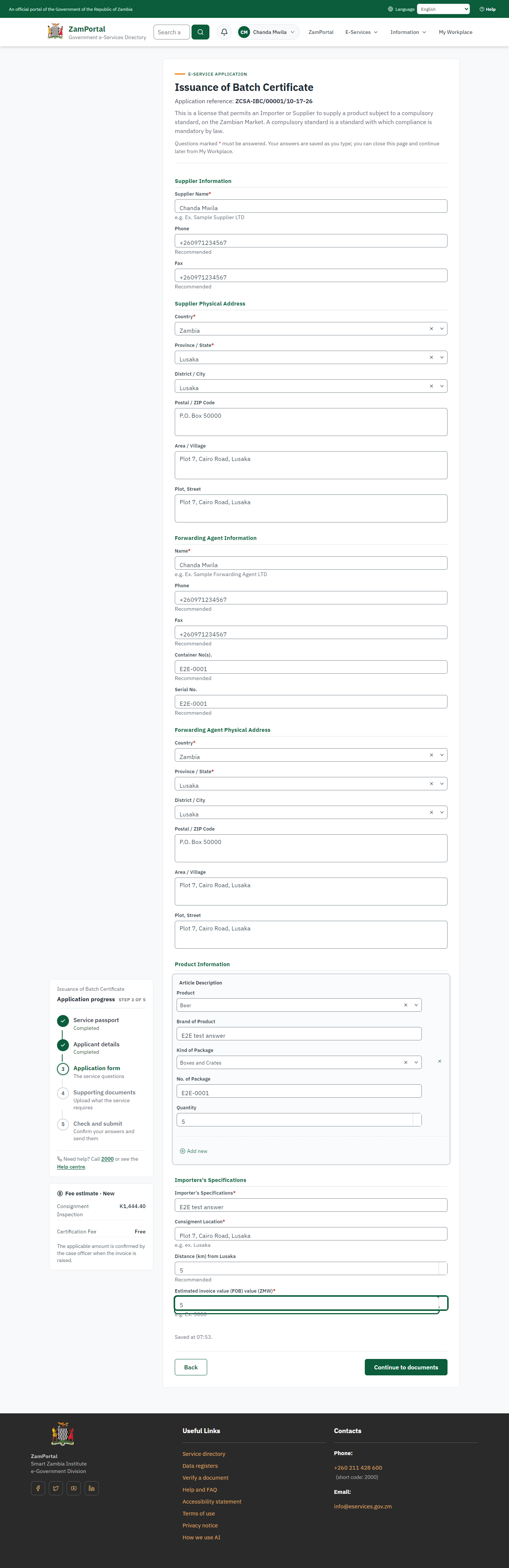Open Help in the top bar
The image size is (509, 1568).
pos(488,9)
